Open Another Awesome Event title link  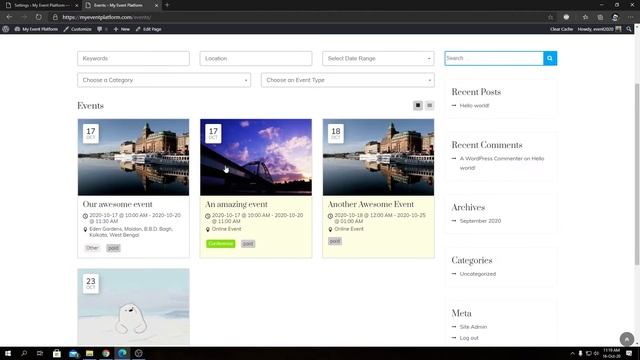click(371, 204)
